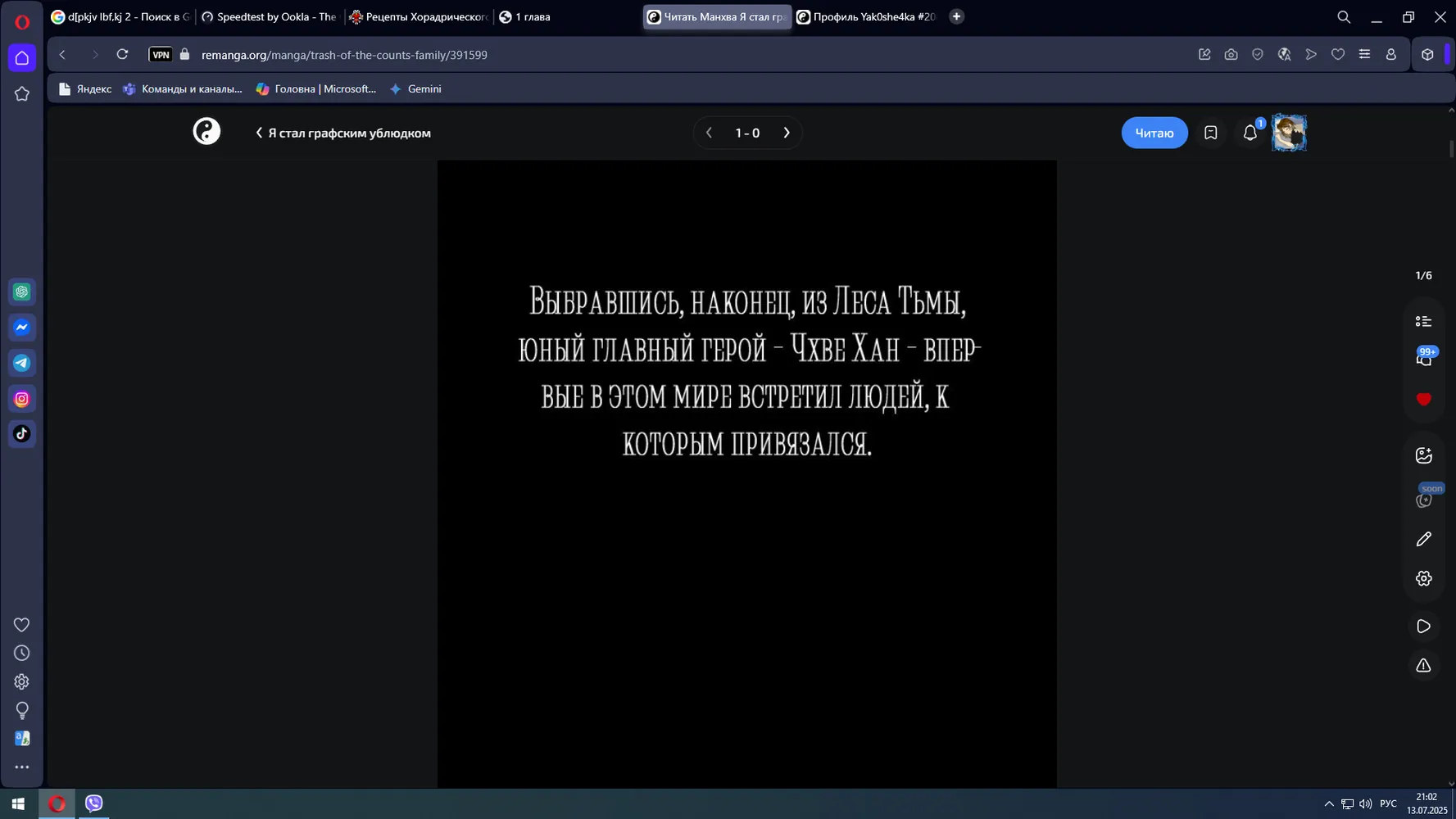Click lightbulb icon in Opera sidebar
Screen dimensions: 1456x819
(22, 710)
